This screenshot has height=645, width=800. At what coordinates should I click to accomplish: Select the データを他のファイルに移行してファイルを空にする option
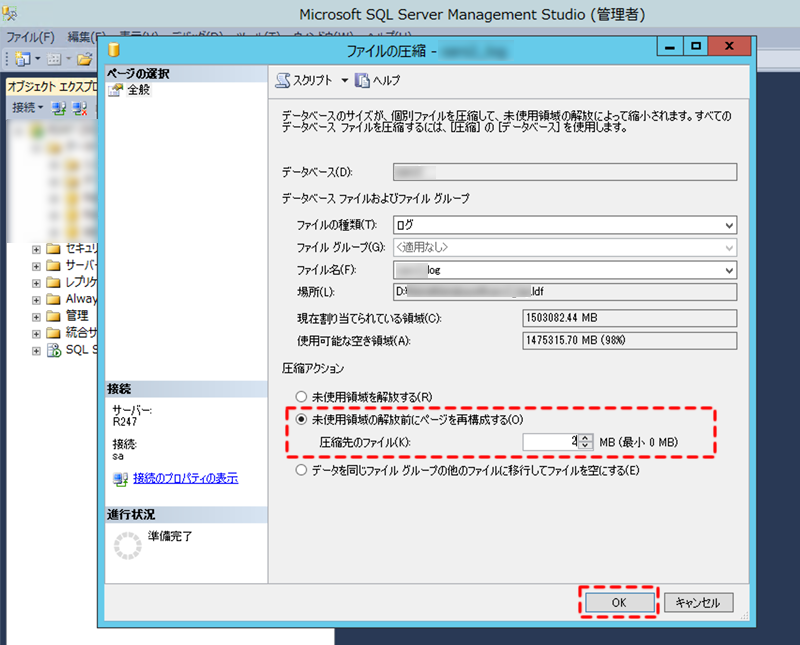[300, 470]
